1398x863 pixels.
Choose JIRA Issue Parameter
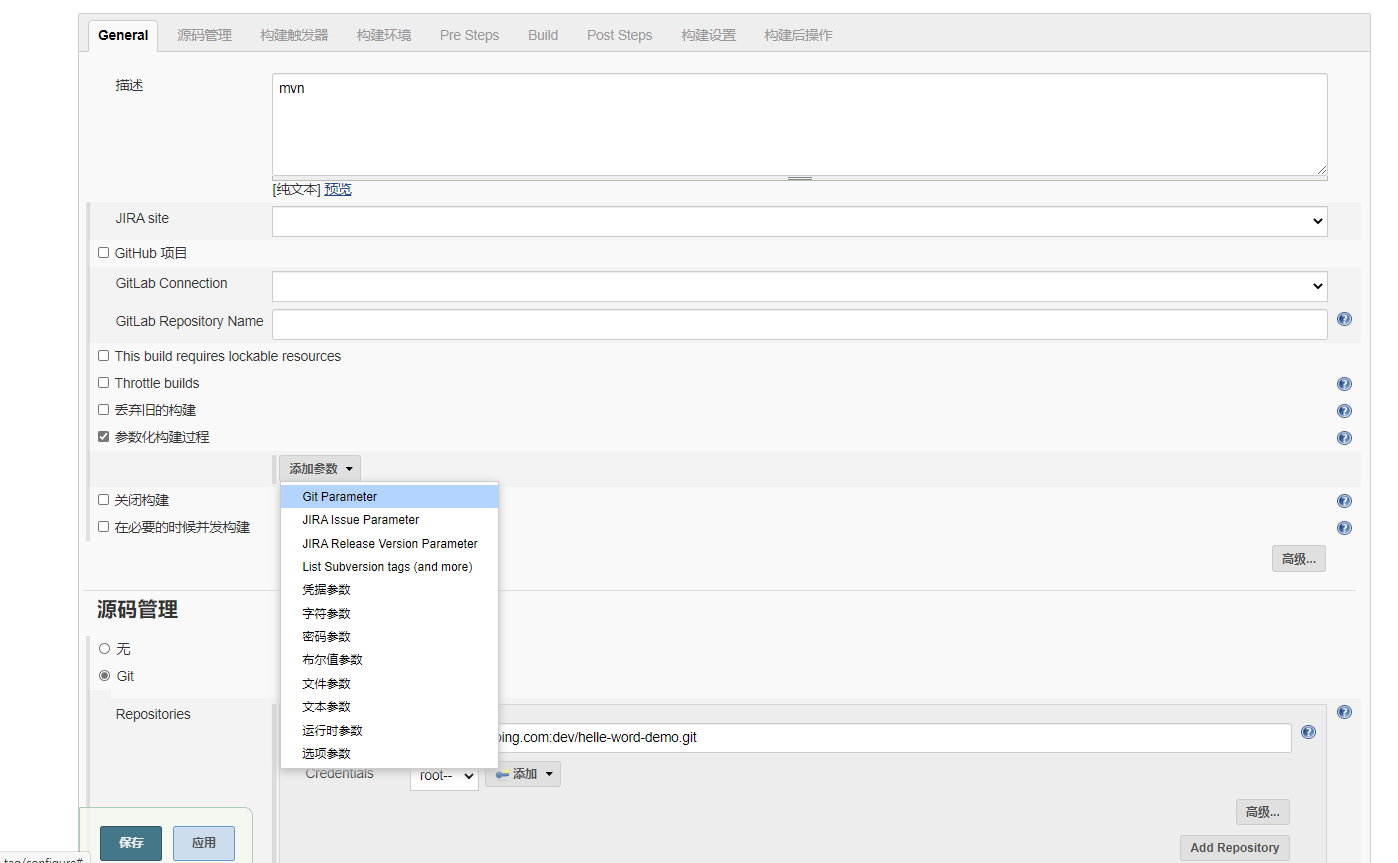[x=389, y=520]
